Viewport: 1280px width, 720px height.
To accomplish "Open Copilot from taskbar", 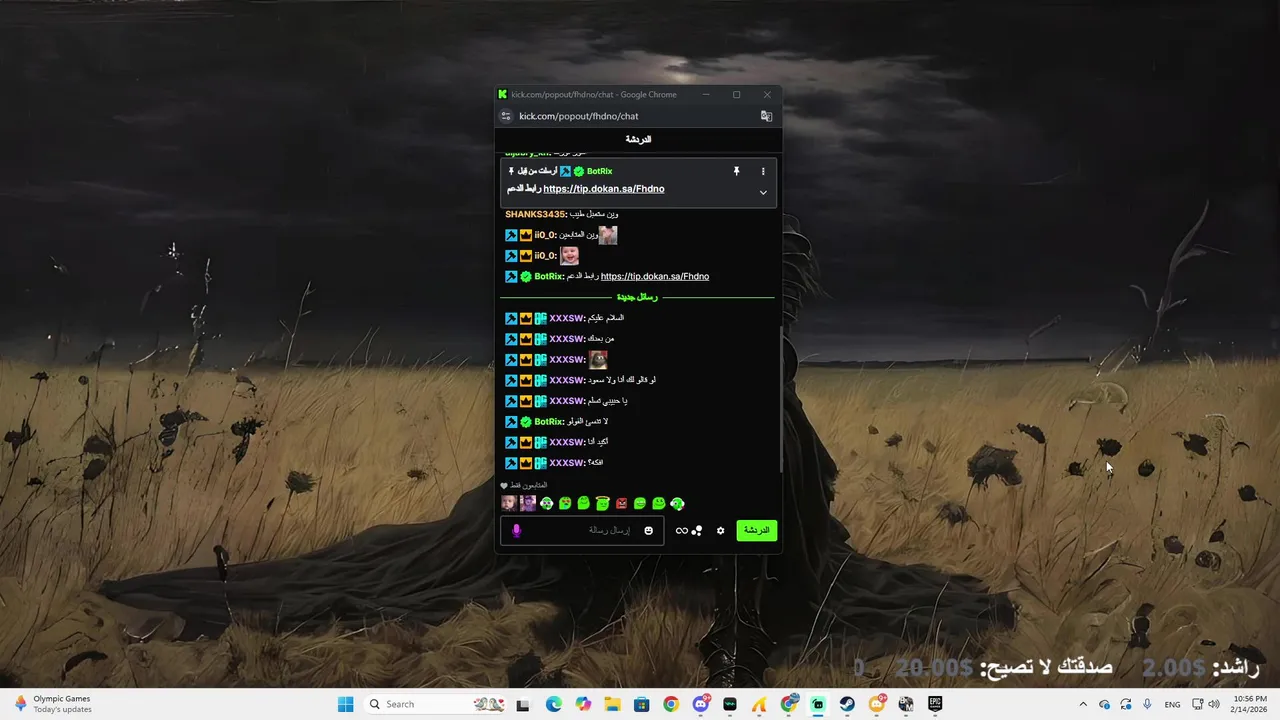I will click(583, 704).
